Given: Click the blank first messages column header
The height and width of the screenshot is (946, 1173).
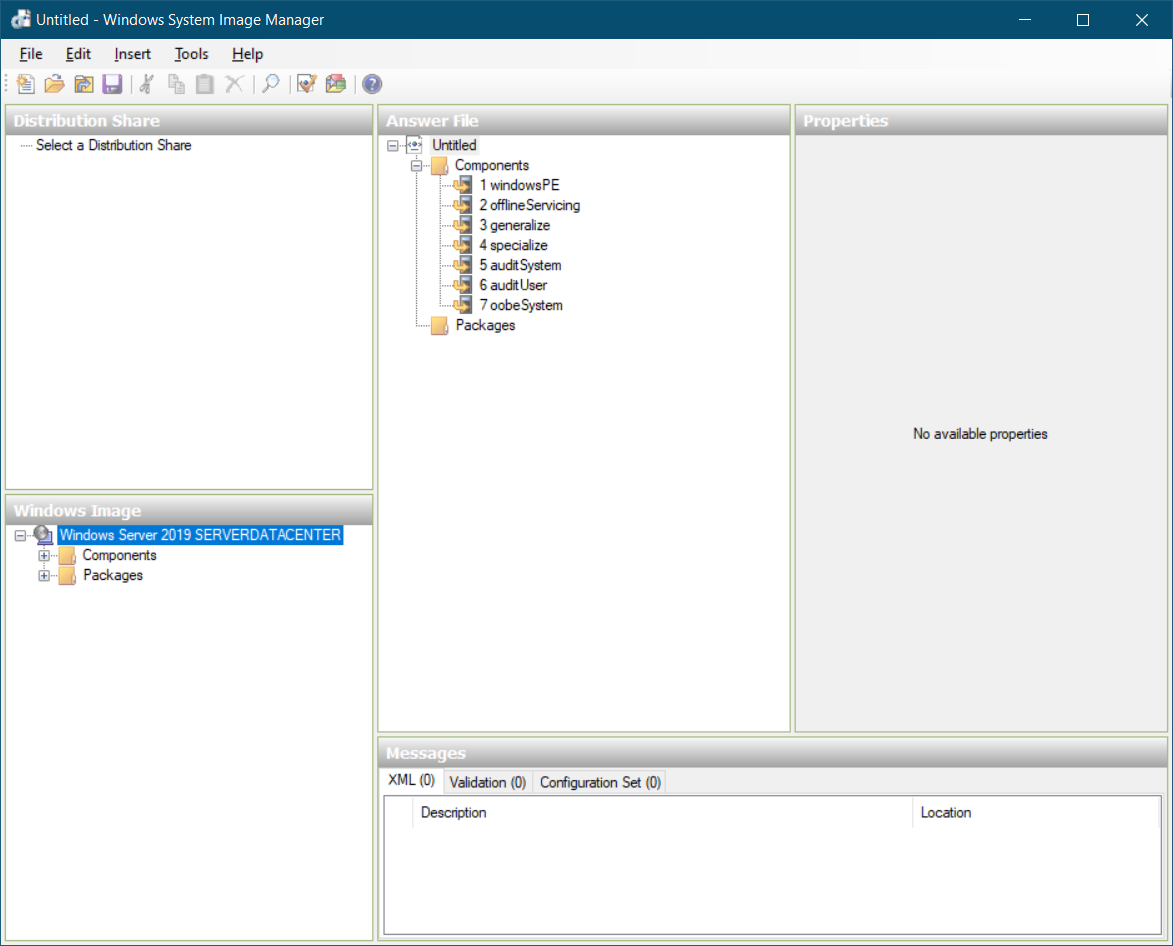Looking at the screenshot, I should click(x=399, y=812).
